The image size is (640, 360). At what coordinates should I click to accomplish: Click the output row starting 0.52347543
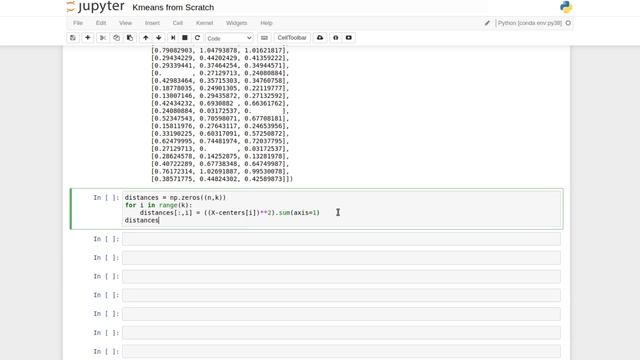point(220,118)
